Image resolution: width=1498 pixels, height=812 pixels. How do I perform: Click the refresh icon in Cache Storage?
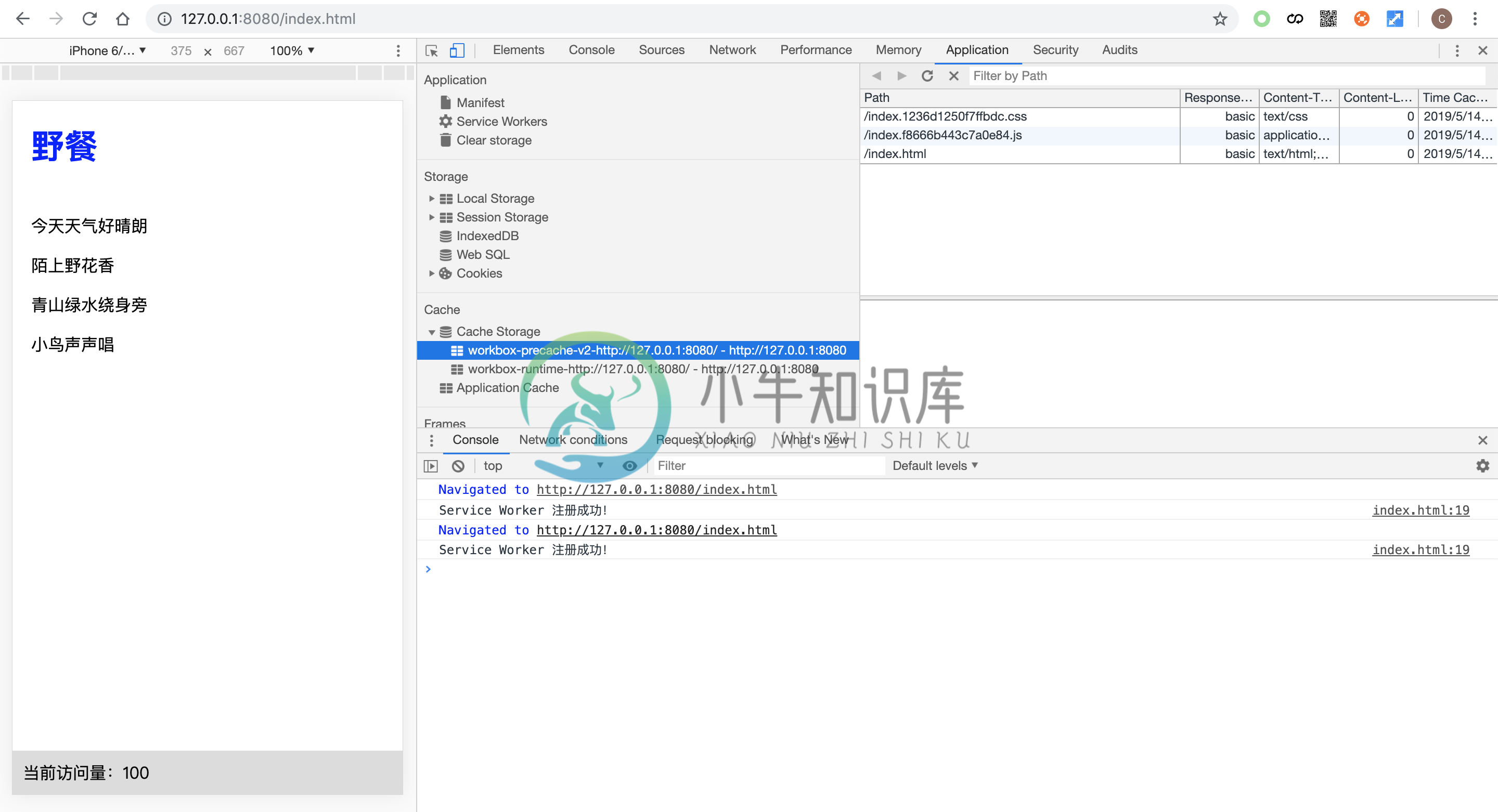click(928, 76)
